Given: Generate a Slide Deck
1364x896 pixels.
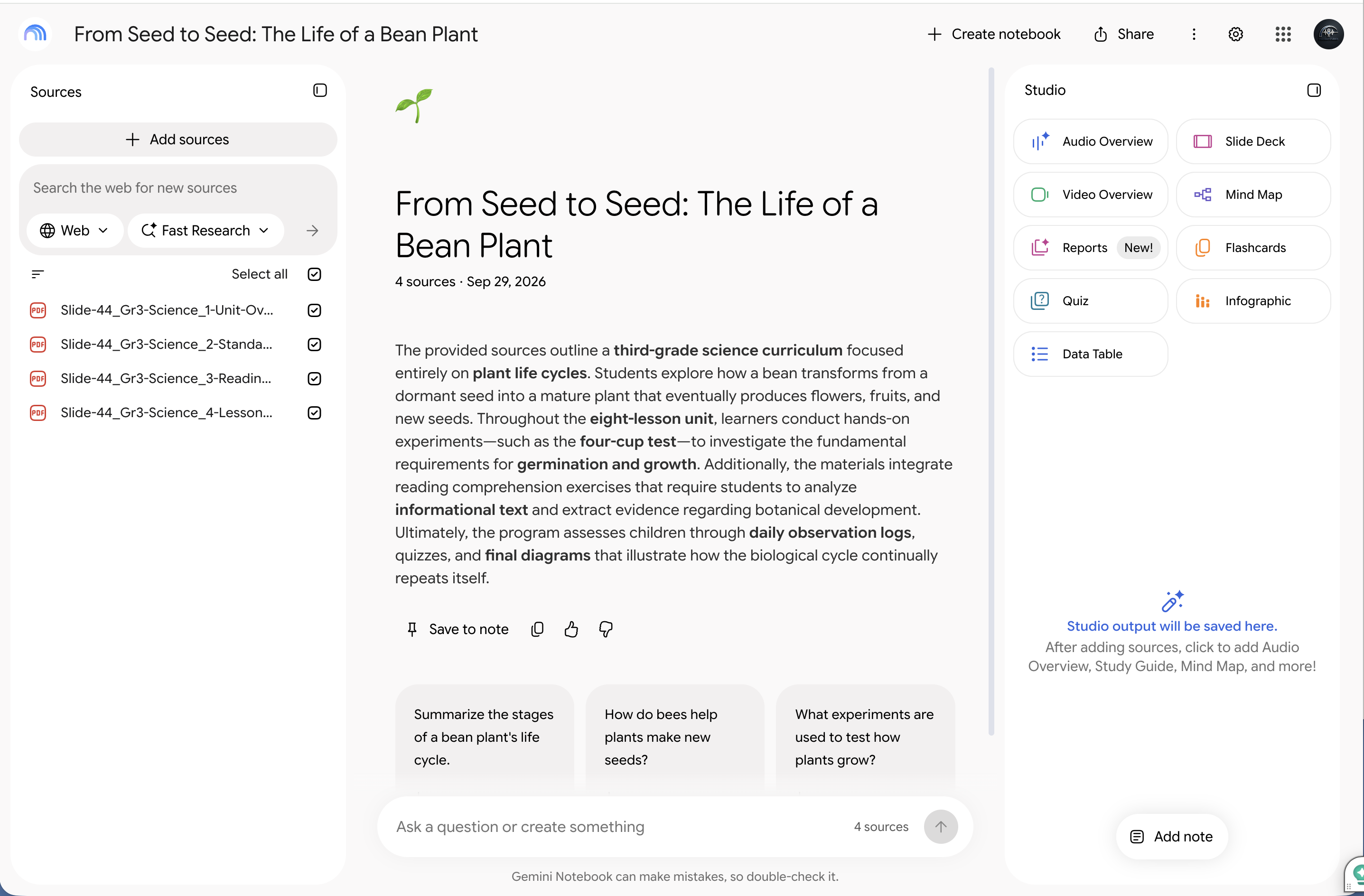Looking at the screenshot, I should click(x=1253, y=141).
